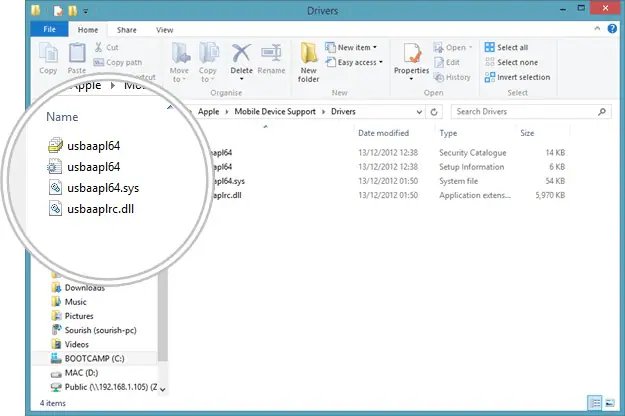Select BOOTCAMP (C:) drive
This screenshot has width=625, height=416.
pyautogui.click(x=94, y=359)
